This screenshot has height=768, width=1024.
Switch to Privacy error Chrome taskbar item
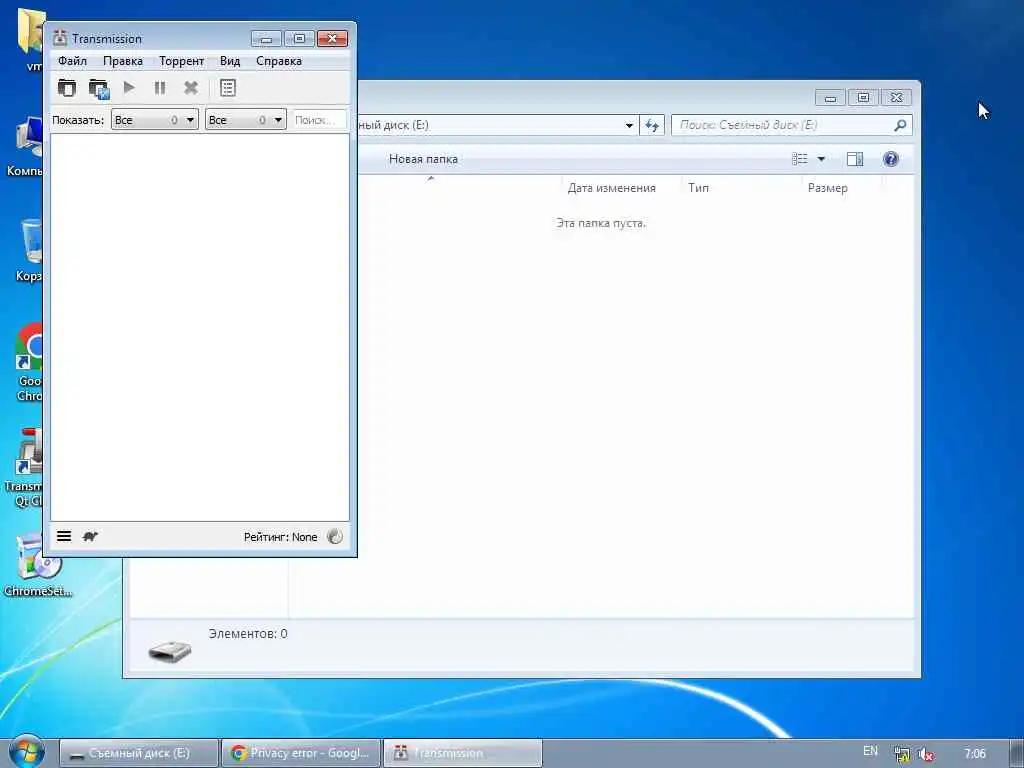tap(300, 753)
